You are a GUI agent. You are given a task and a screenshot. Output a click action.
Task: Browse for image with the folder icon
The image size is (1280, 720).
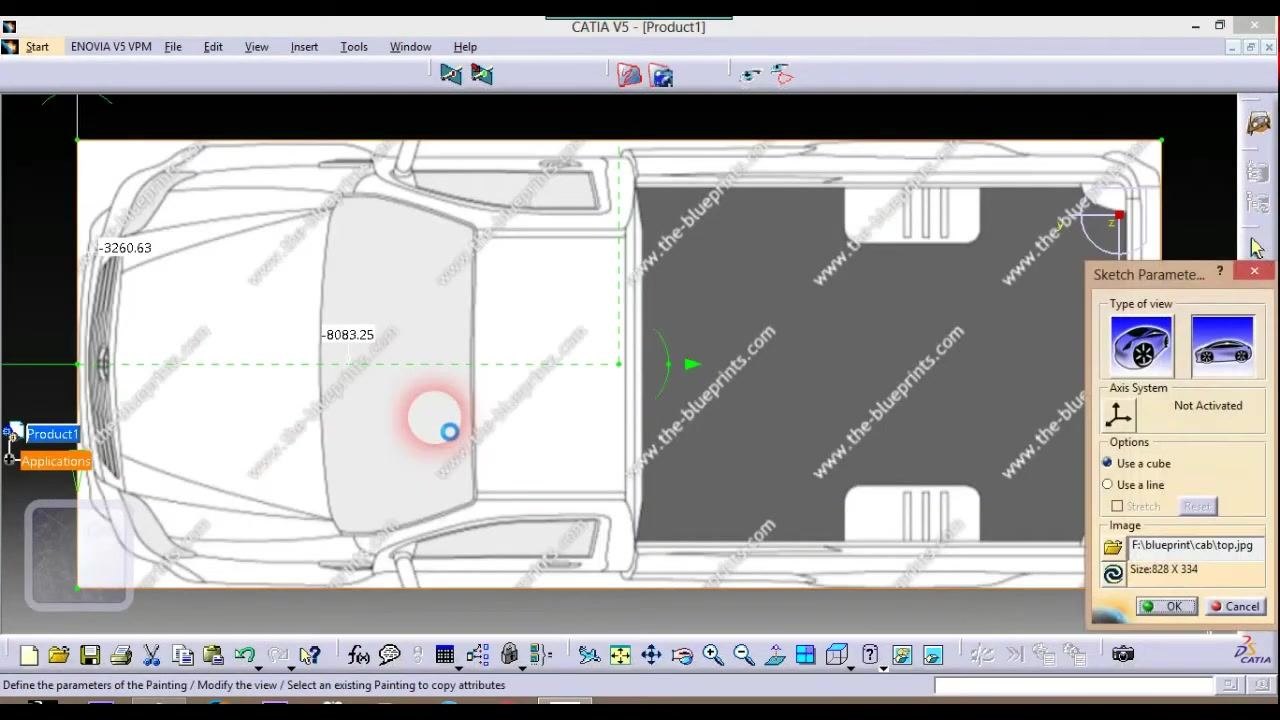tap(1113, 548)
